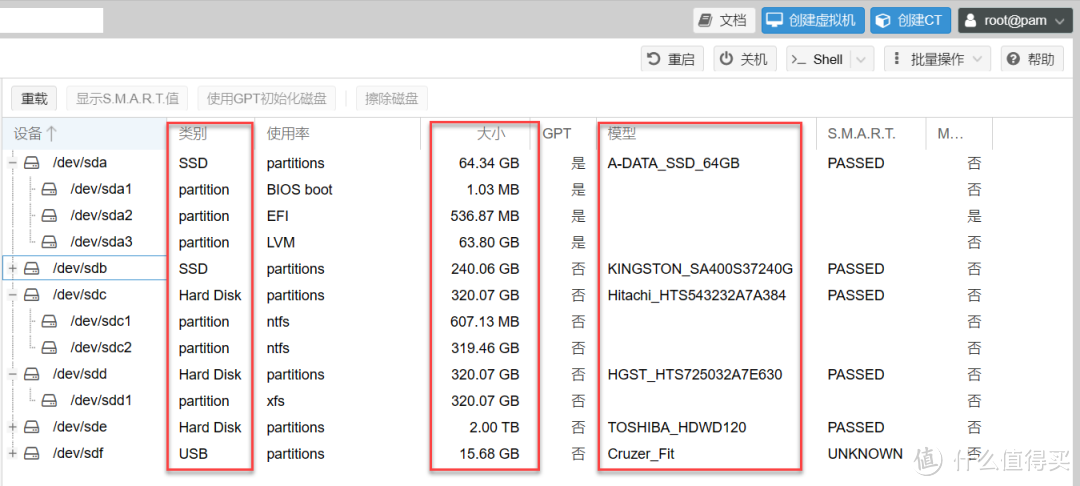The image size is (1080, 486).
Task: Sort by the 设备 column header
Action: pos(36,133)
